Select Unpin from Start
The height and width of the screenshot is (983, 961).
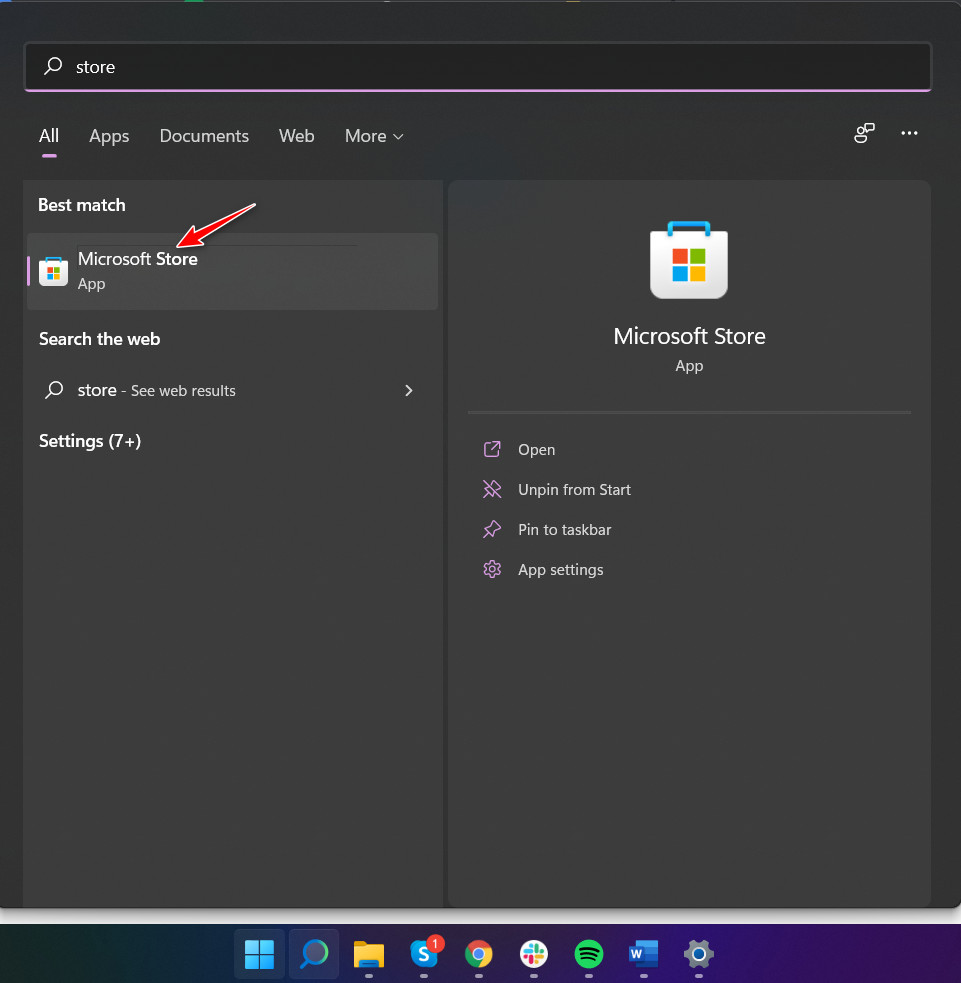point(574,490)
